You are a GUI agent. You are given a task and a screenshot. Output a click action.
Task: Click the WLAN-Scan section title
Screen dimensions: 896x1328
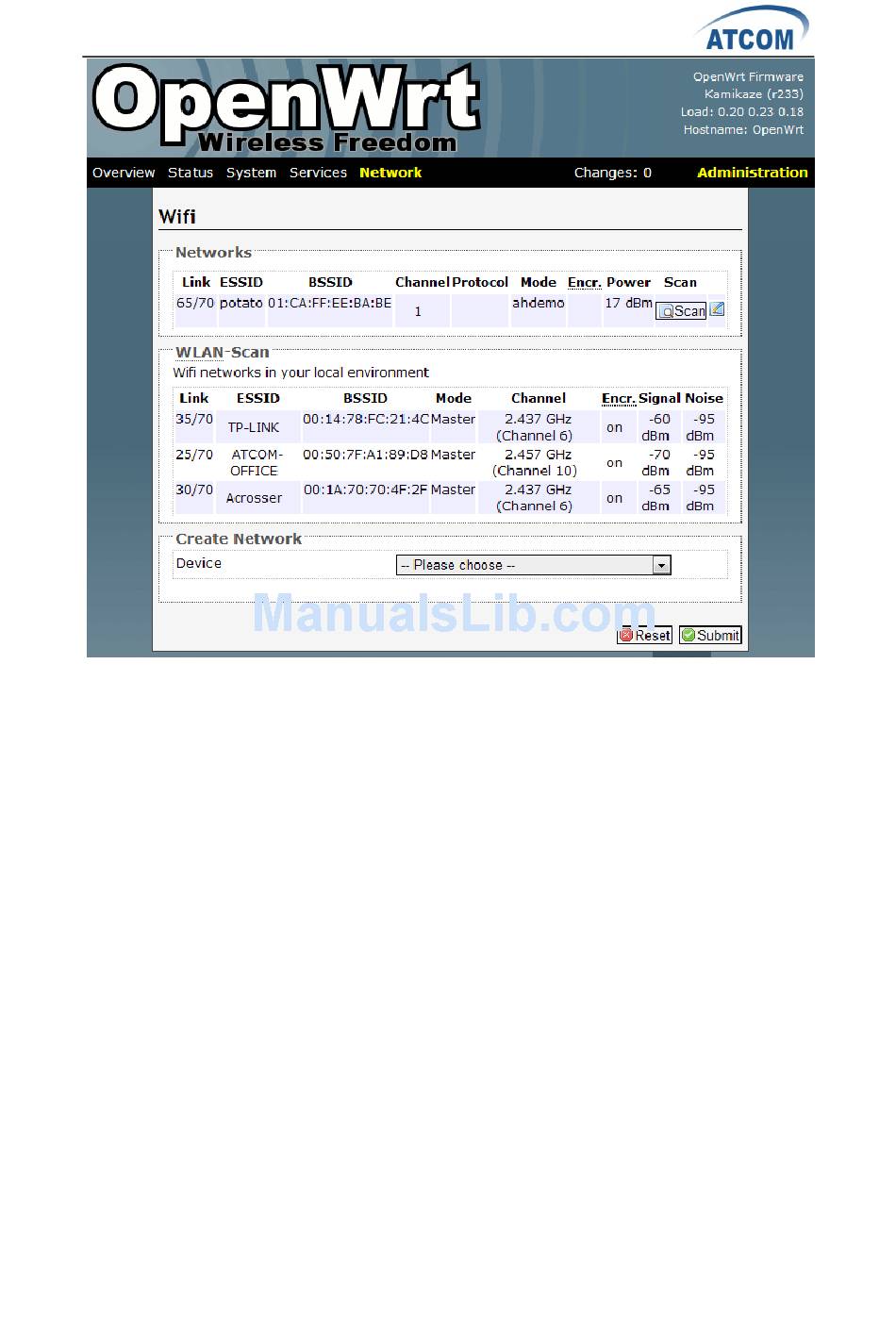pos(223,352)
